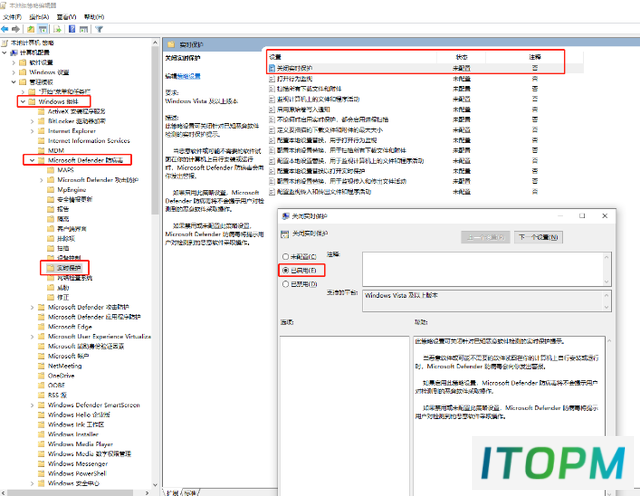Click the 上一个设置(P) button

tap(485, 237)
